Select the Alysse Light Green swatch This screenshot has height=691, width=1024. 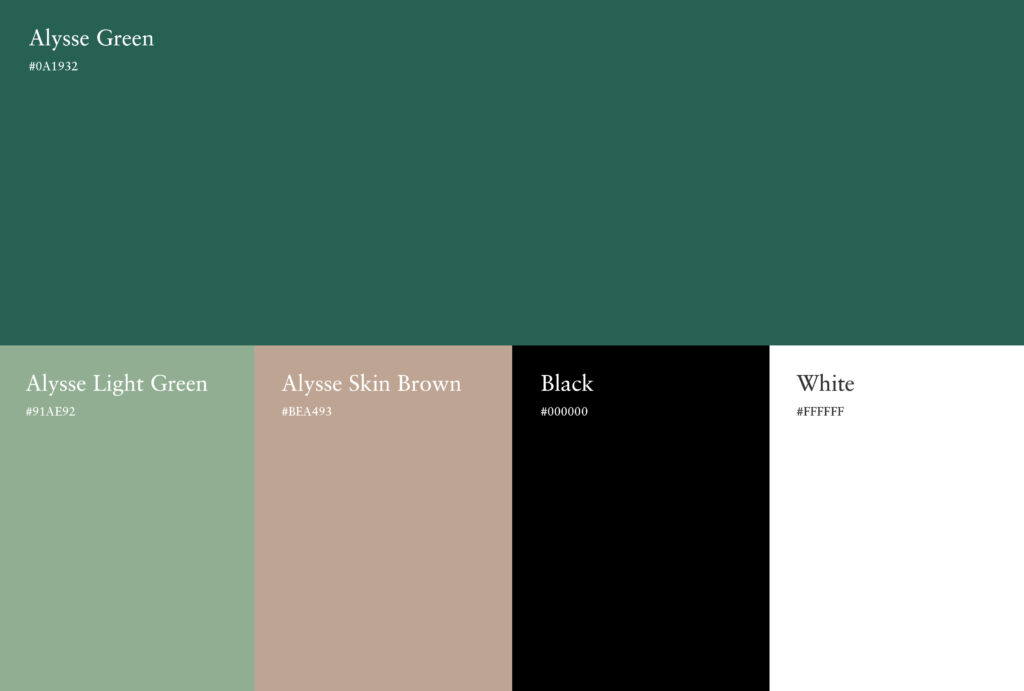tap(127, 518)
